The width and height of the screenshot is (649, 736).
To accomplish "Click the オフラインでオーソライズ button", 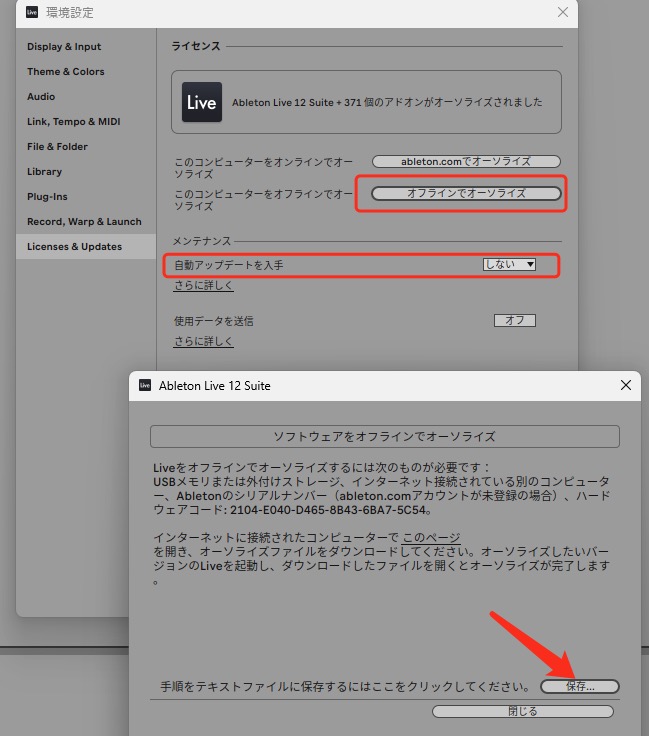I will tap(466, 193).
